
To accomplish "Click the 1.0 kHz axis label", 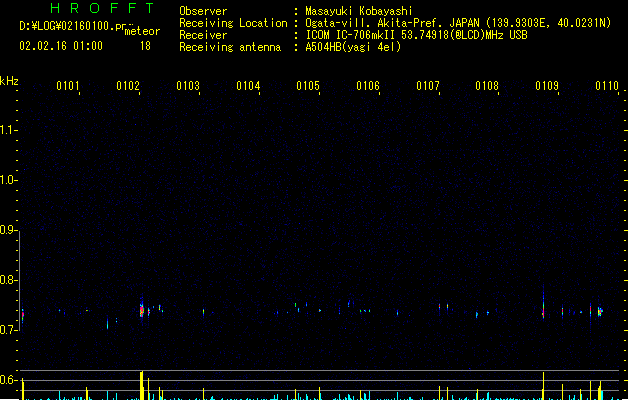I will point(8,180).
